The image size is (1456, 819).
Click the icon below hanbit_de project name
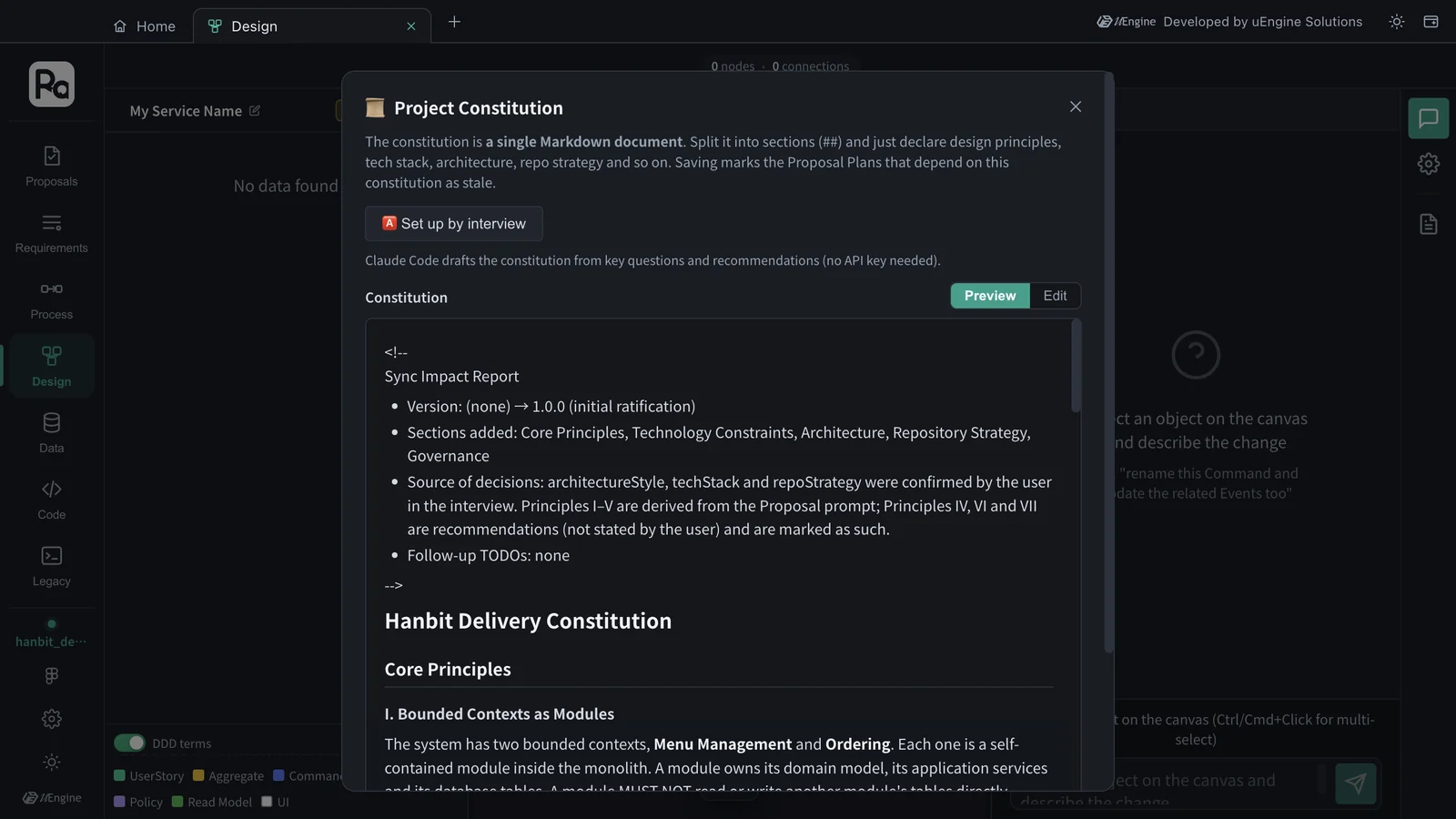(x=52, y=675)
